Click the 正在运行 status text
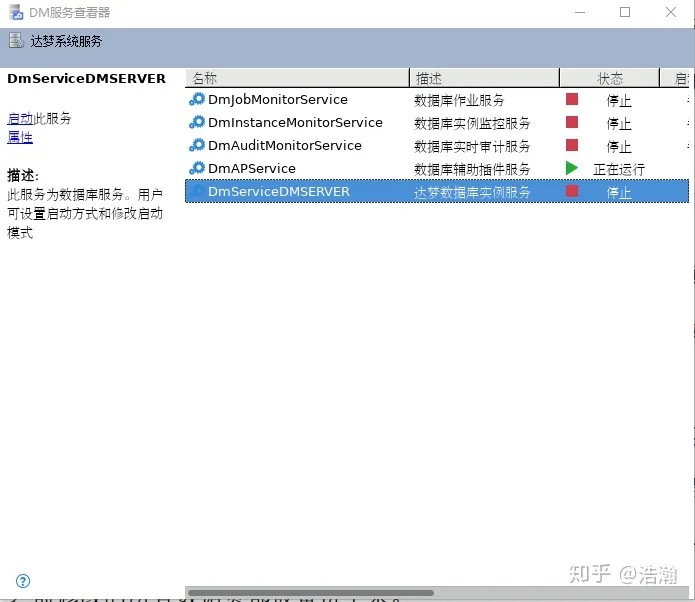The image size is (695, 602). tap(619, 169)
